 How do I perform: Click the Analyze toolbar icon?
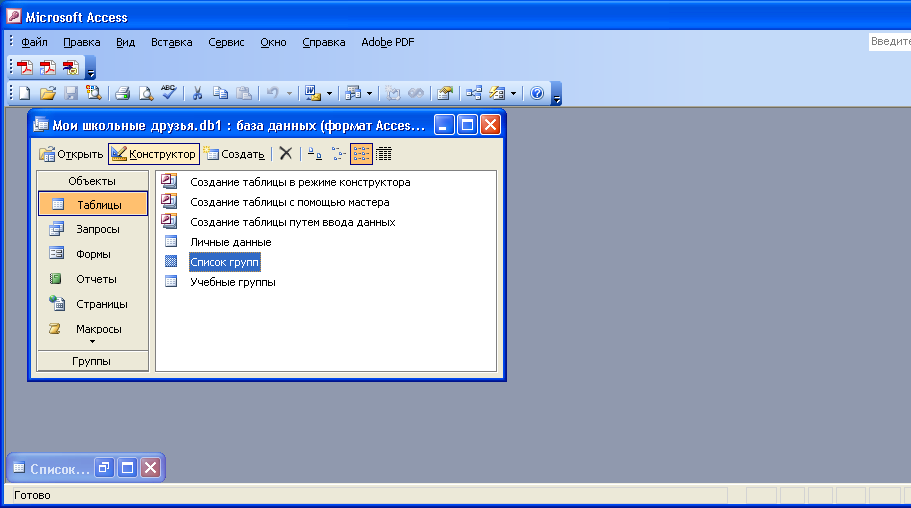point(353,93)
